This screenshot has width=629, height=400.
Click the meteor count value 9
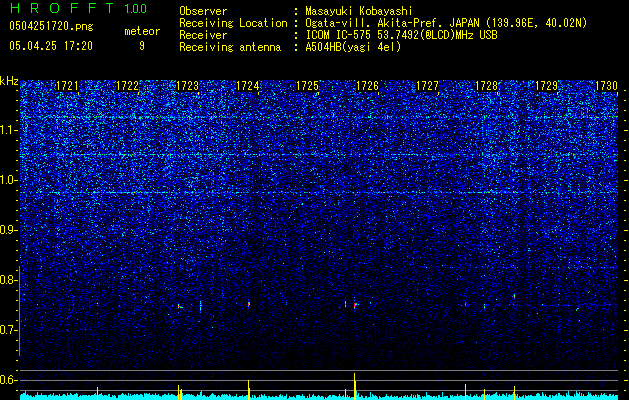click(x=142, y=46)
